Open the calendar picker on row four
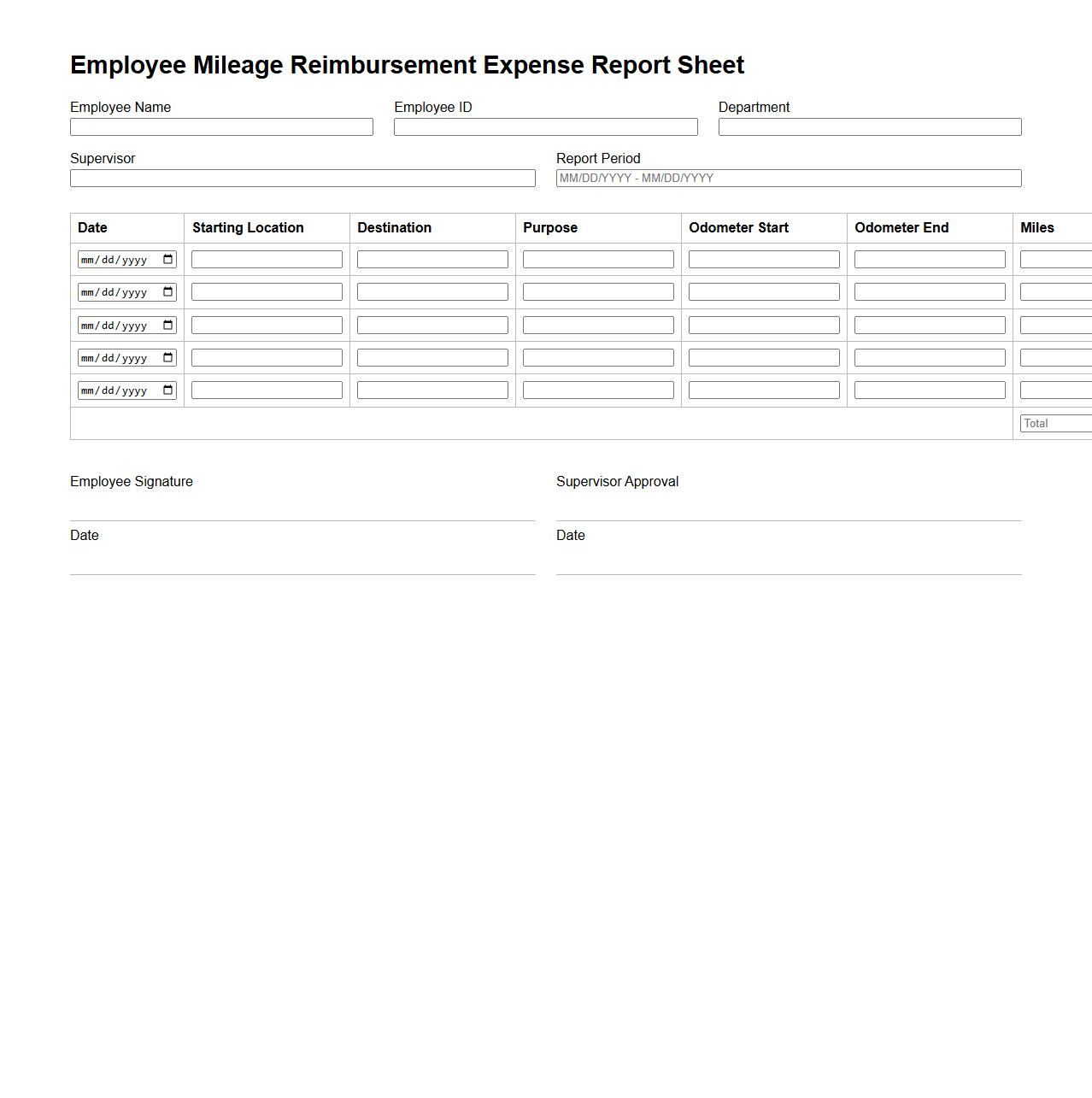This screenshot has width=1092, height=1098. pos(167,357)
